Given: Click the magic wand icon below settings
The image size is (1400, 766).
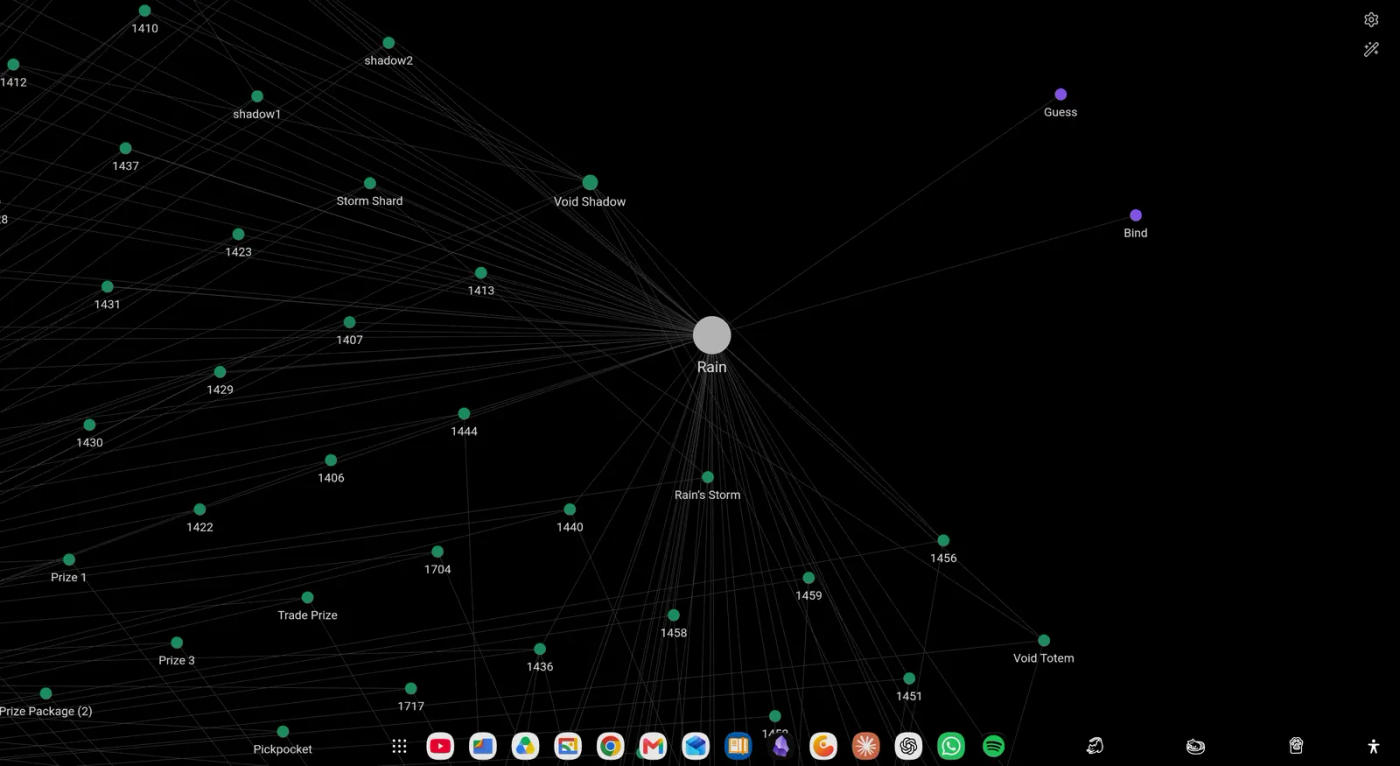Looking at the screenshot, I should [x=1371, y=49].
